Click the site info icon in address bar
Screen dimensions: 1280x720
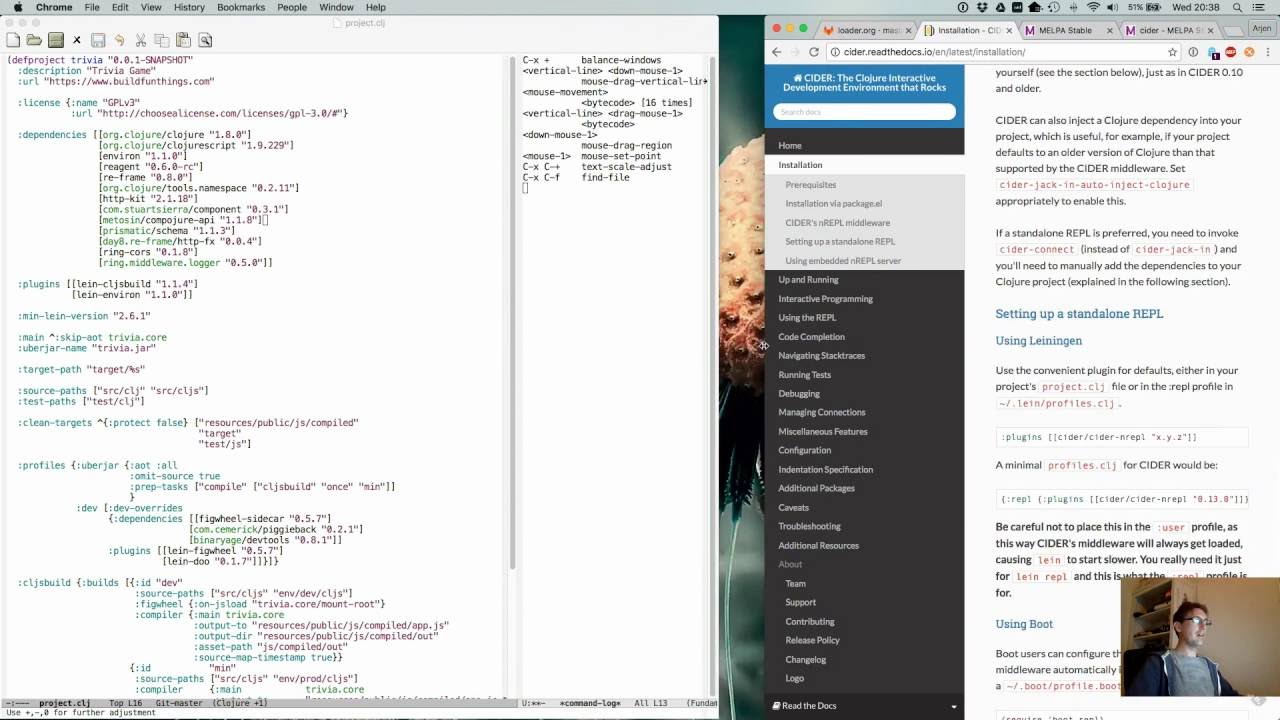(833, 52)
